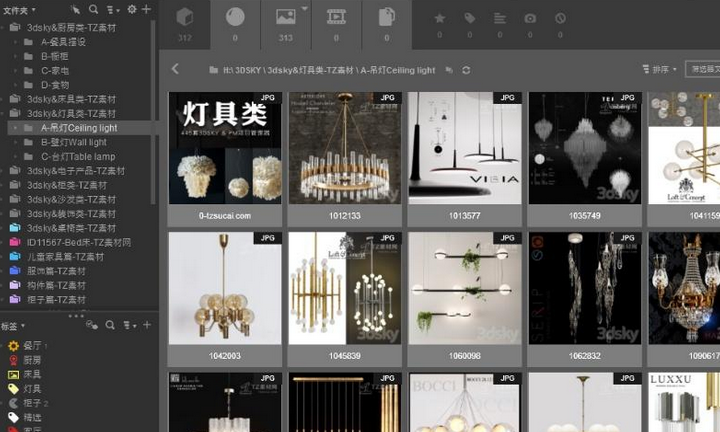This screenshot has height=432, width=720.
Task: Expand the A-吊灯Ceiling light folder
Action: (x=15, y=128)
